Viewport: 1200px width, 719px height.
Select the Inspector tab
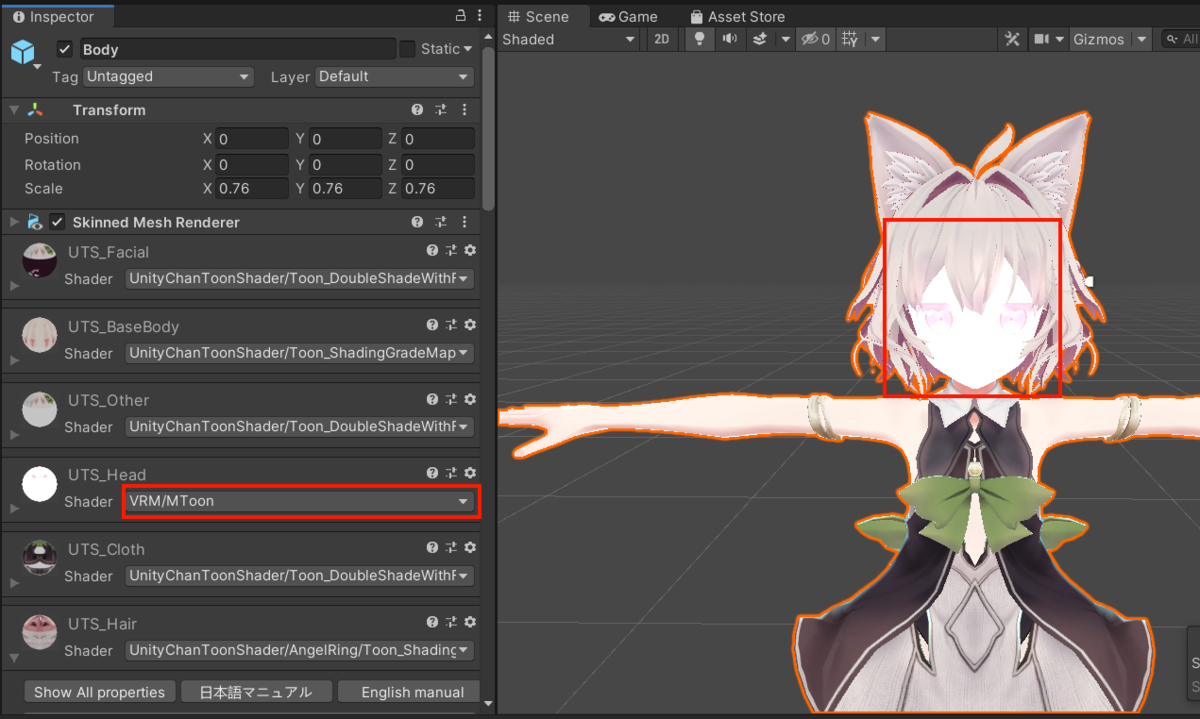point(57,17)
